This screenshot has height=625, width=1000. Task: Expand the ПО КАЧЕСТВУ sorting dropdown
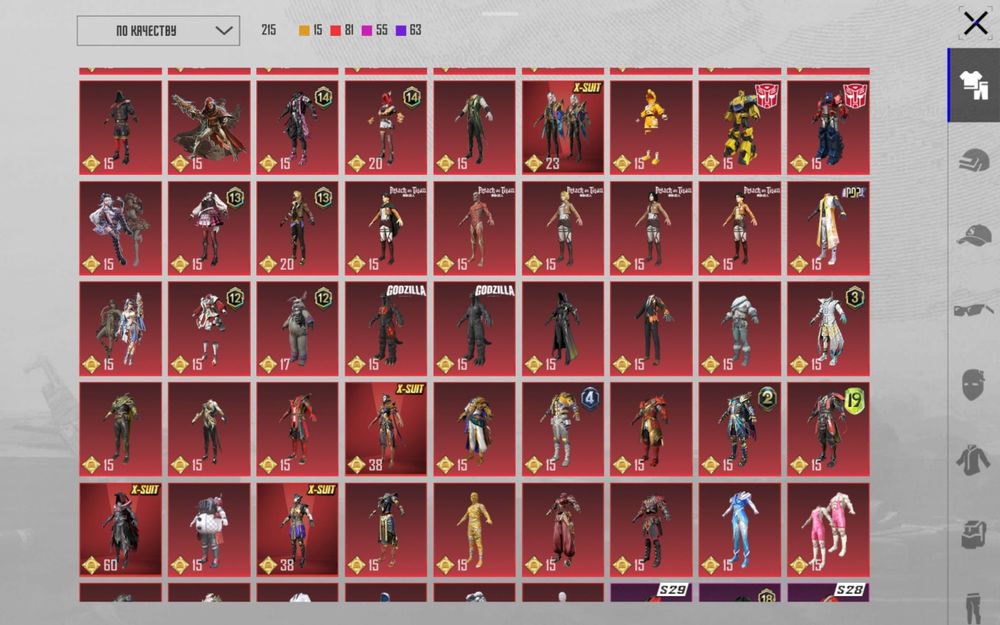tap(158, 31)
